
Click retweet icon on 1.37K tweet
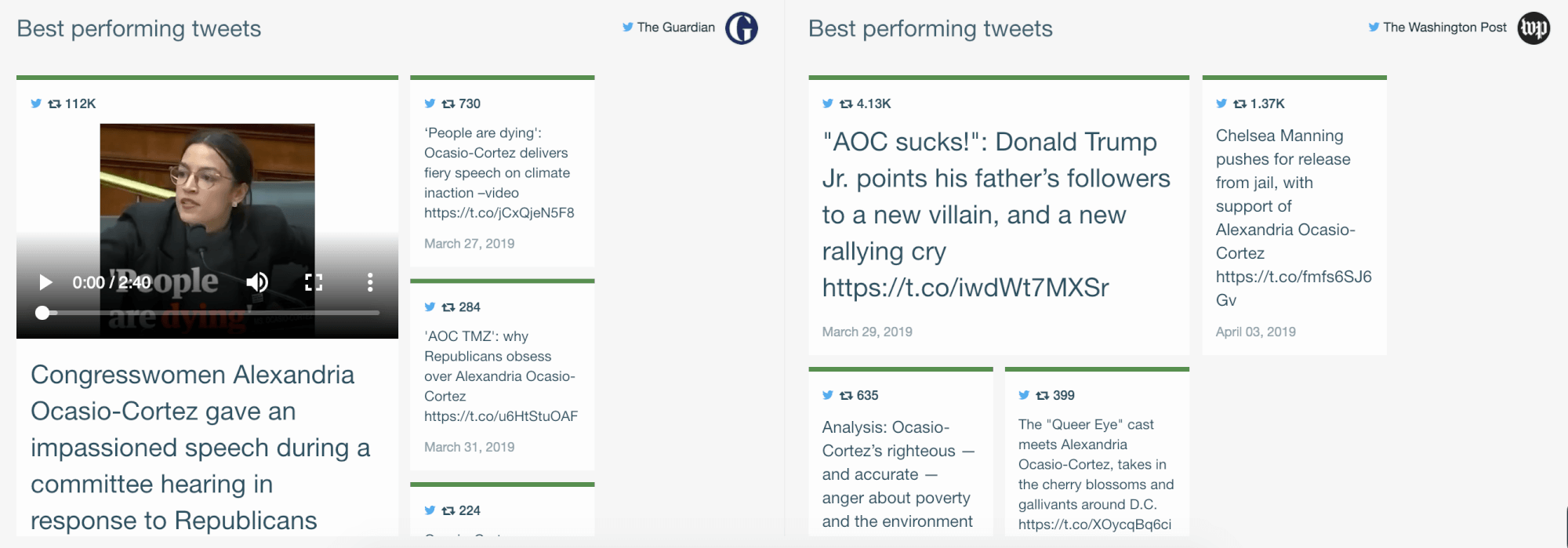(1240, 103)
